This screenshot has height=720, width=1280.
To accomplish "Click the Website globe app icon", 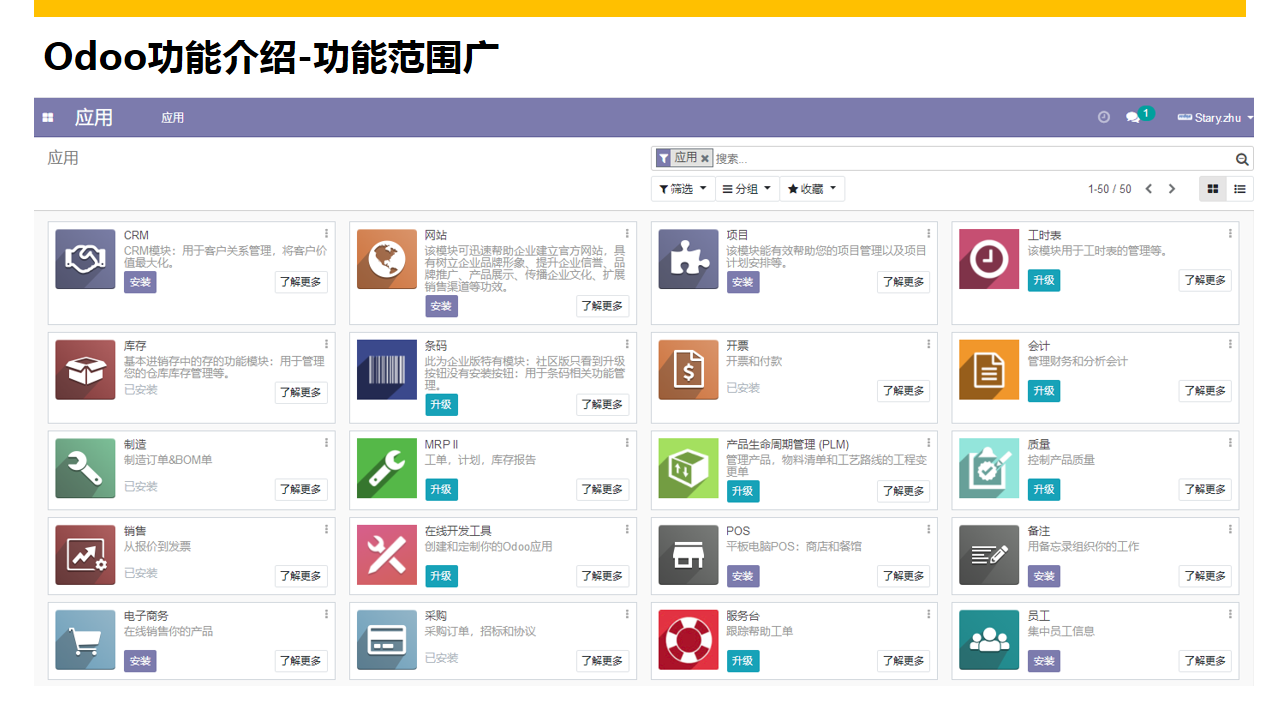I will click(x=387, y=259).
